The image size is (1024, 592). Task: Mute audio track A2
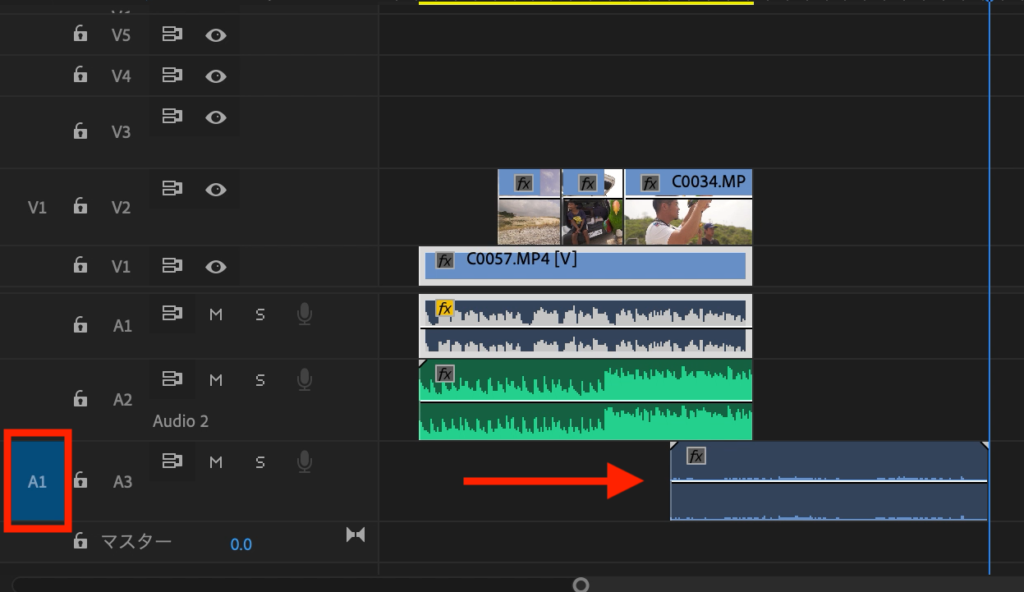click(x=216, y=380)
